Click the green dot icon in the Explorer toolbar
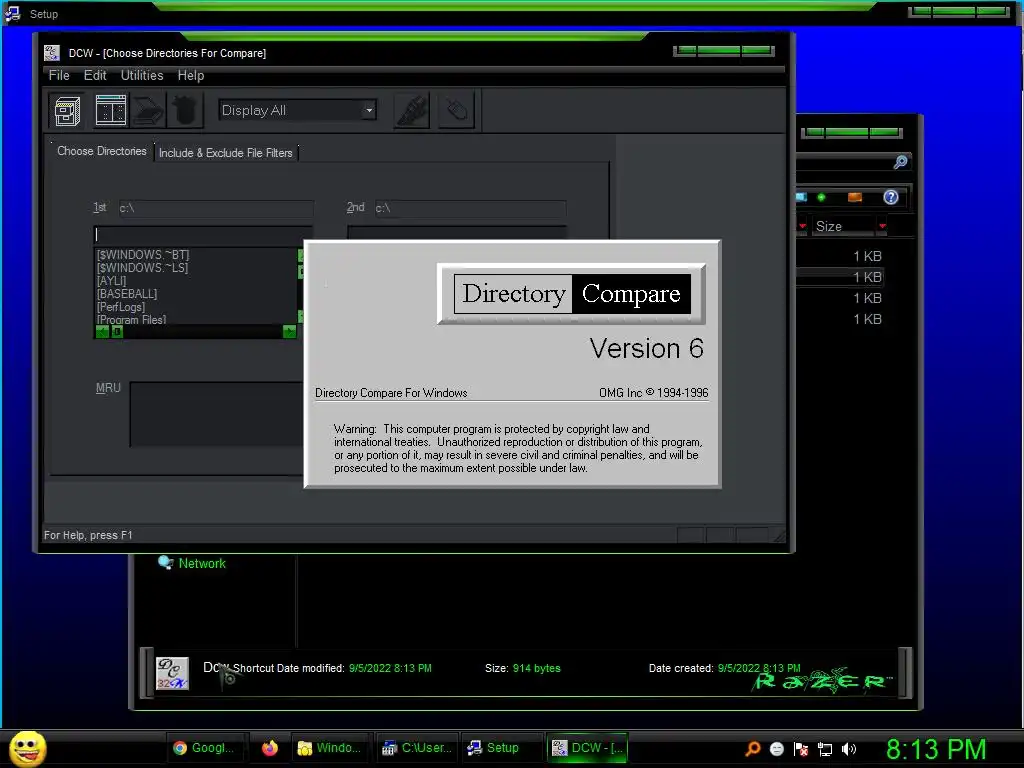The height and width of the screenshot is (768, 1024). tap(821, 197)
